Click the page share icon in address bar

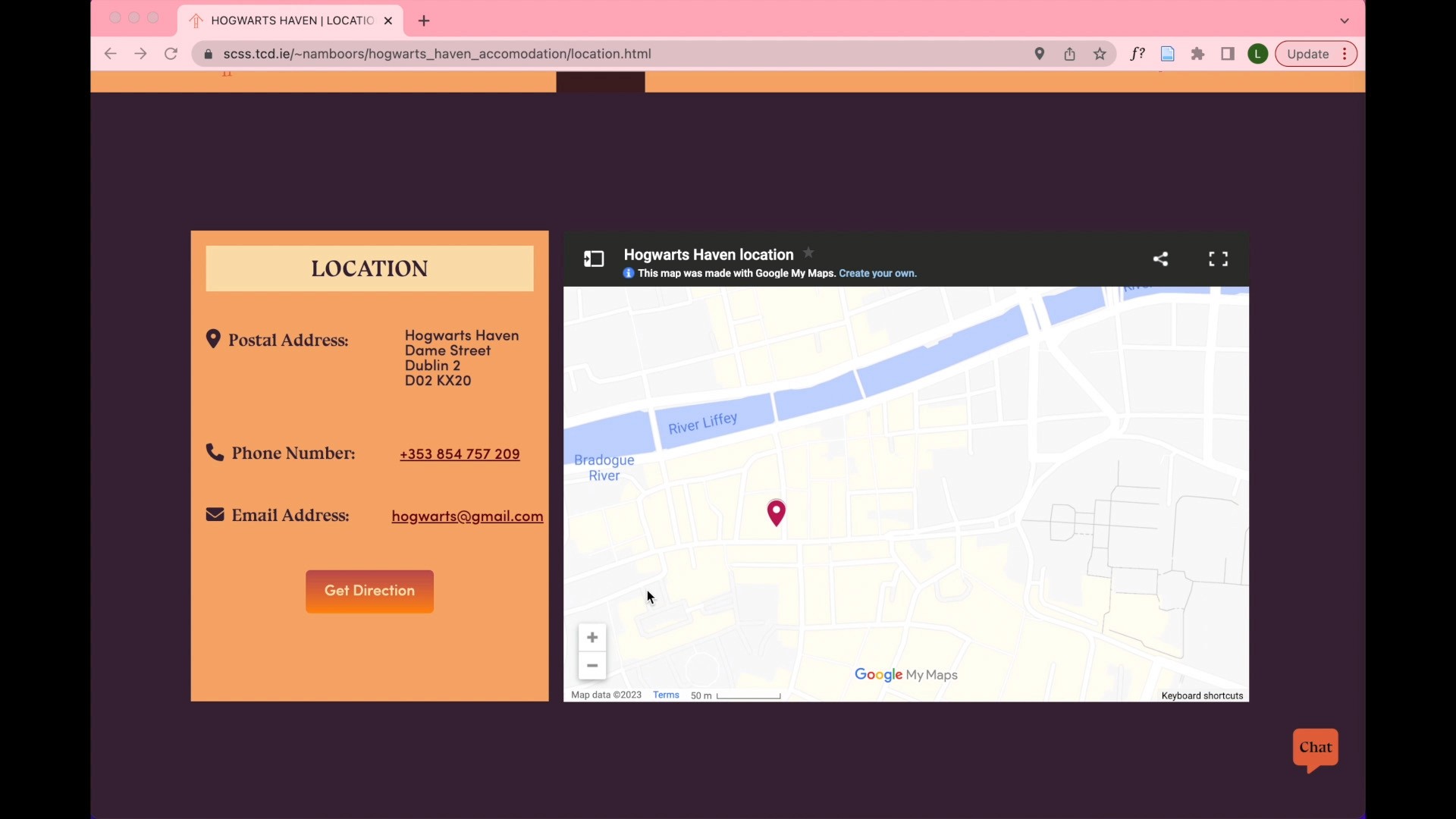point(1069,54)
